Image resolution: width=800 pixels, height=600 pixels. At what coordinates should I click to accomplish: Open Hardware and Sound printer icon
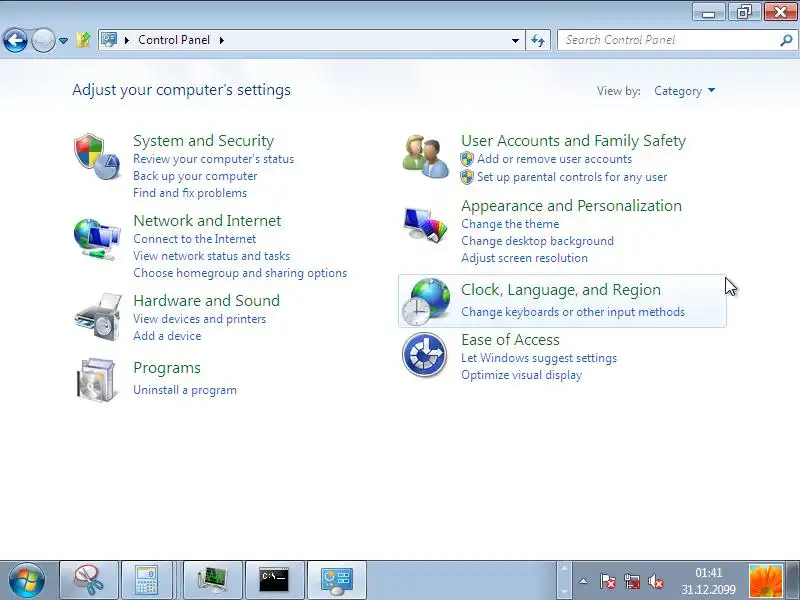coord(98,317)
